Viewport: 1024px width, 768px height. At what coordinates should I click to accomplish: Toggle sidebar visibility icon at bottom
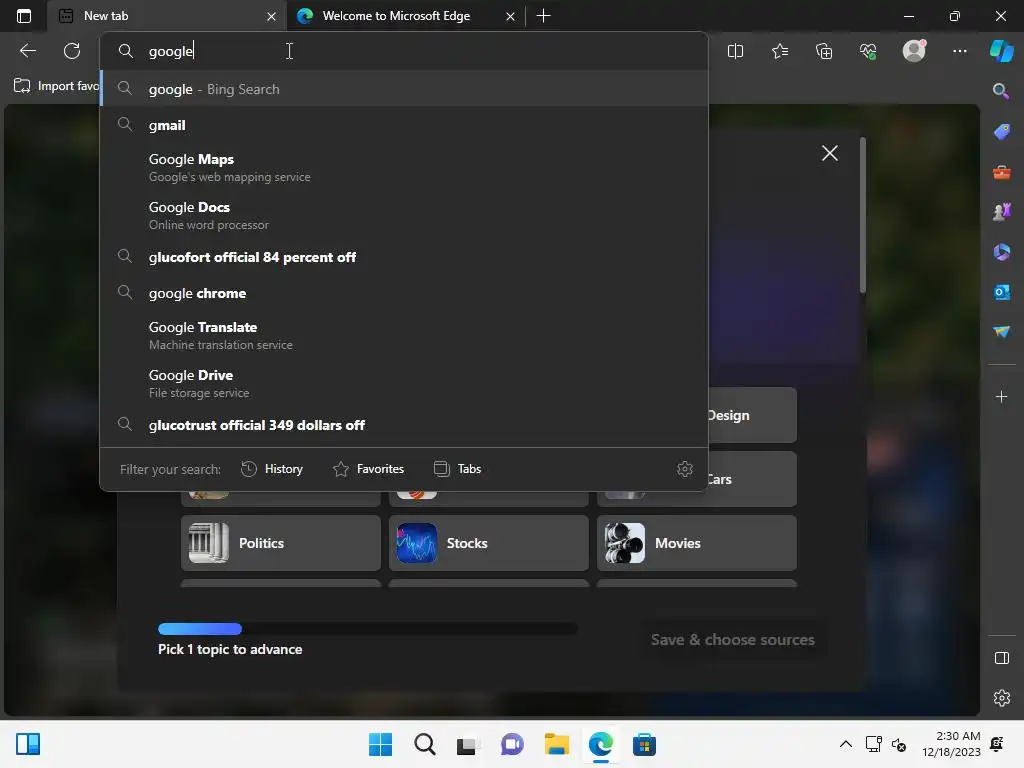click(1002, 658)
